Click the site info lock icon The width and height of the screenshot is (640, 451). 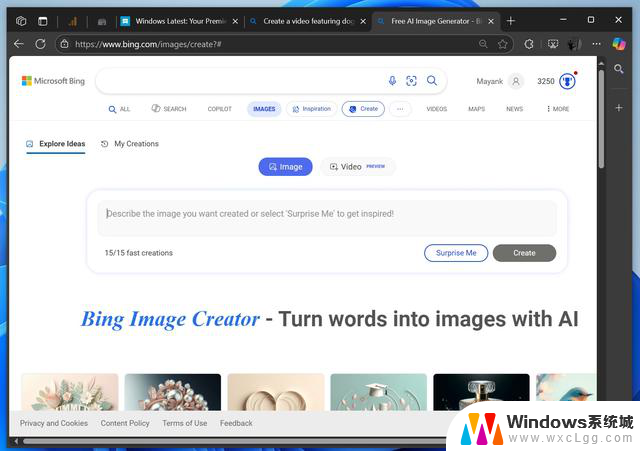tap(64, 44)
